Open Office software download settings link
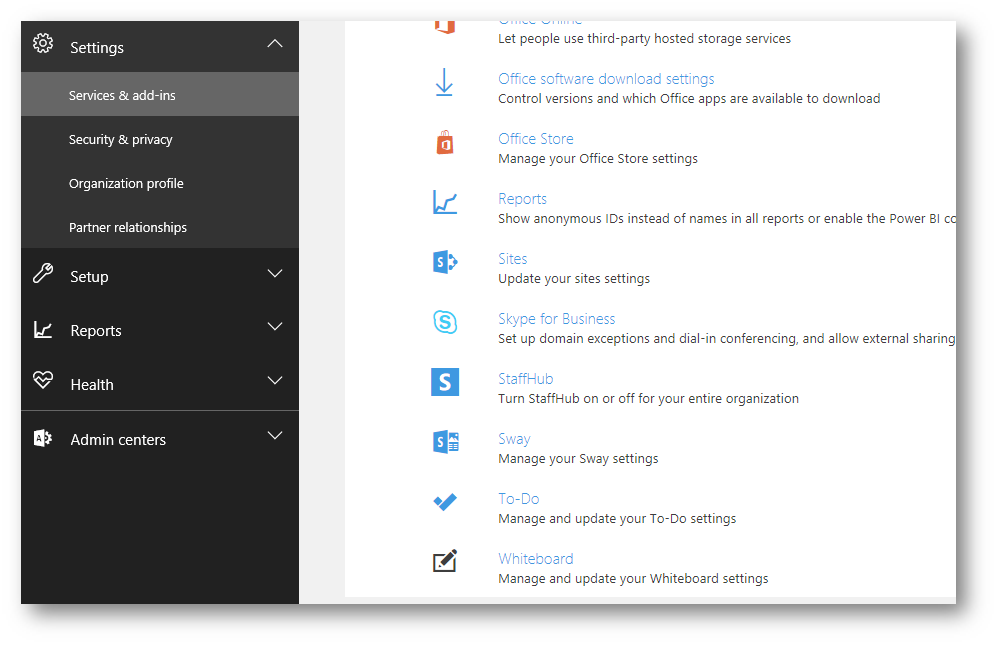 (606, 79)
